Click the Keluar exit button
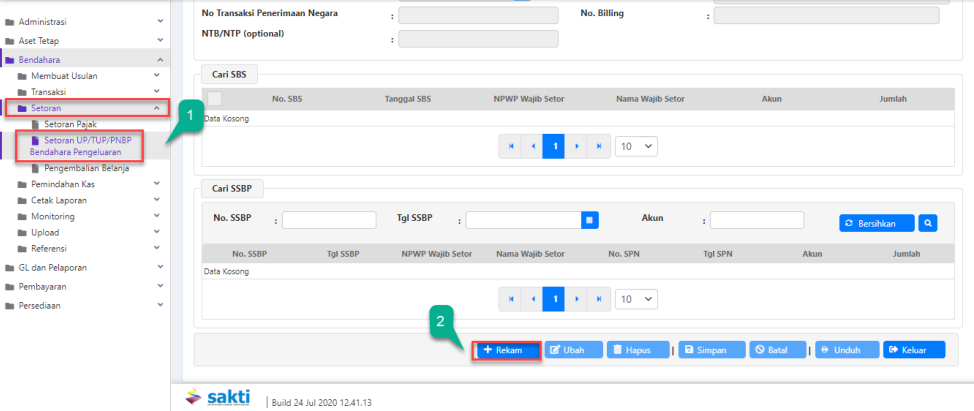The image size is (974, 411). tap(913, 350)
